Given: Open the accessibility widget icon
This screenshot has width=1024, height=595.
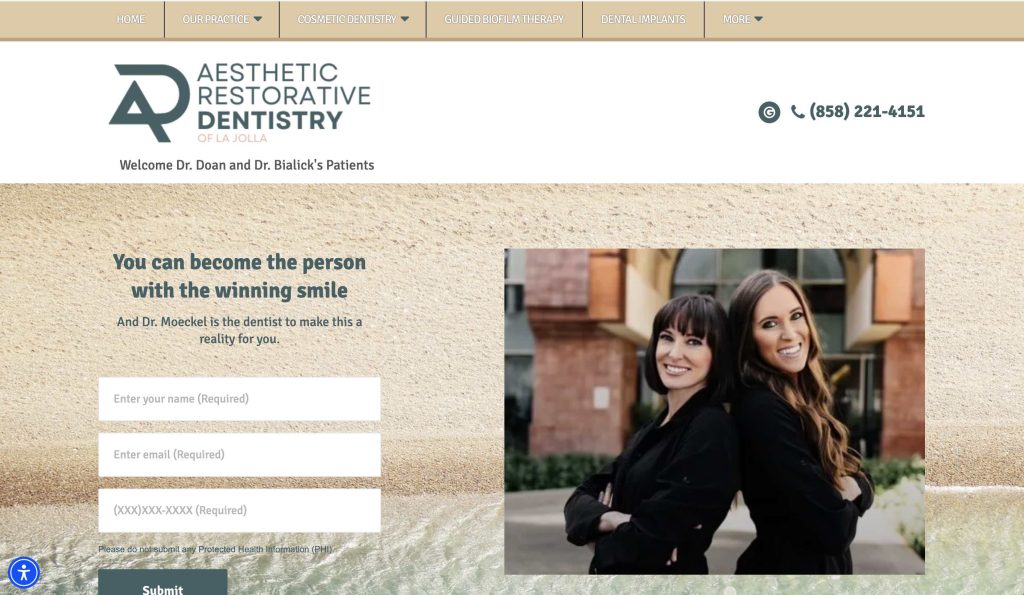Looking at the screenshot, I should 24,573.
